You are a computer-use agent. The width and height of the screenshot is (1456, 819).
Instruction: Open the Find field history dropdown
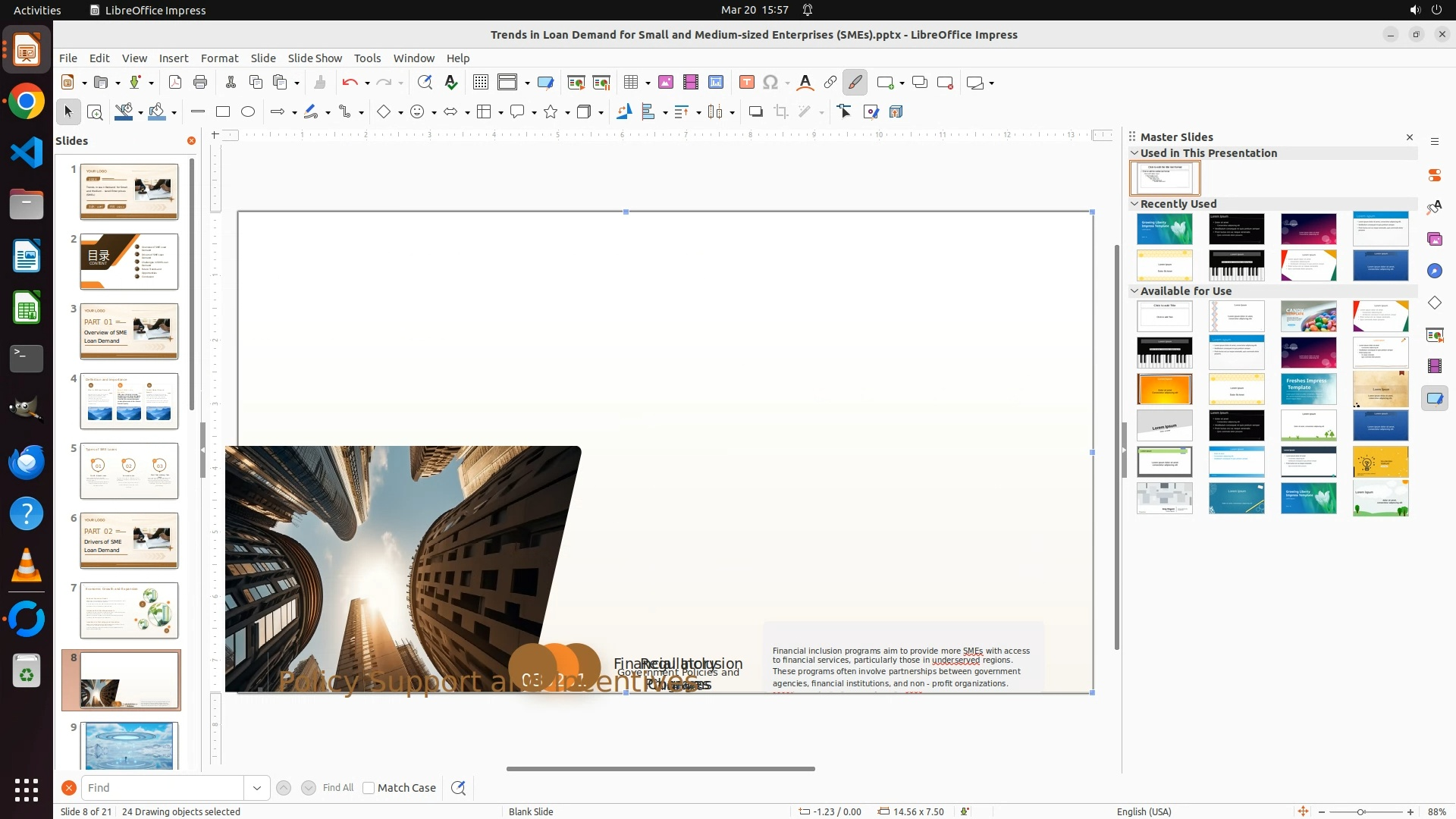(257, 788)
